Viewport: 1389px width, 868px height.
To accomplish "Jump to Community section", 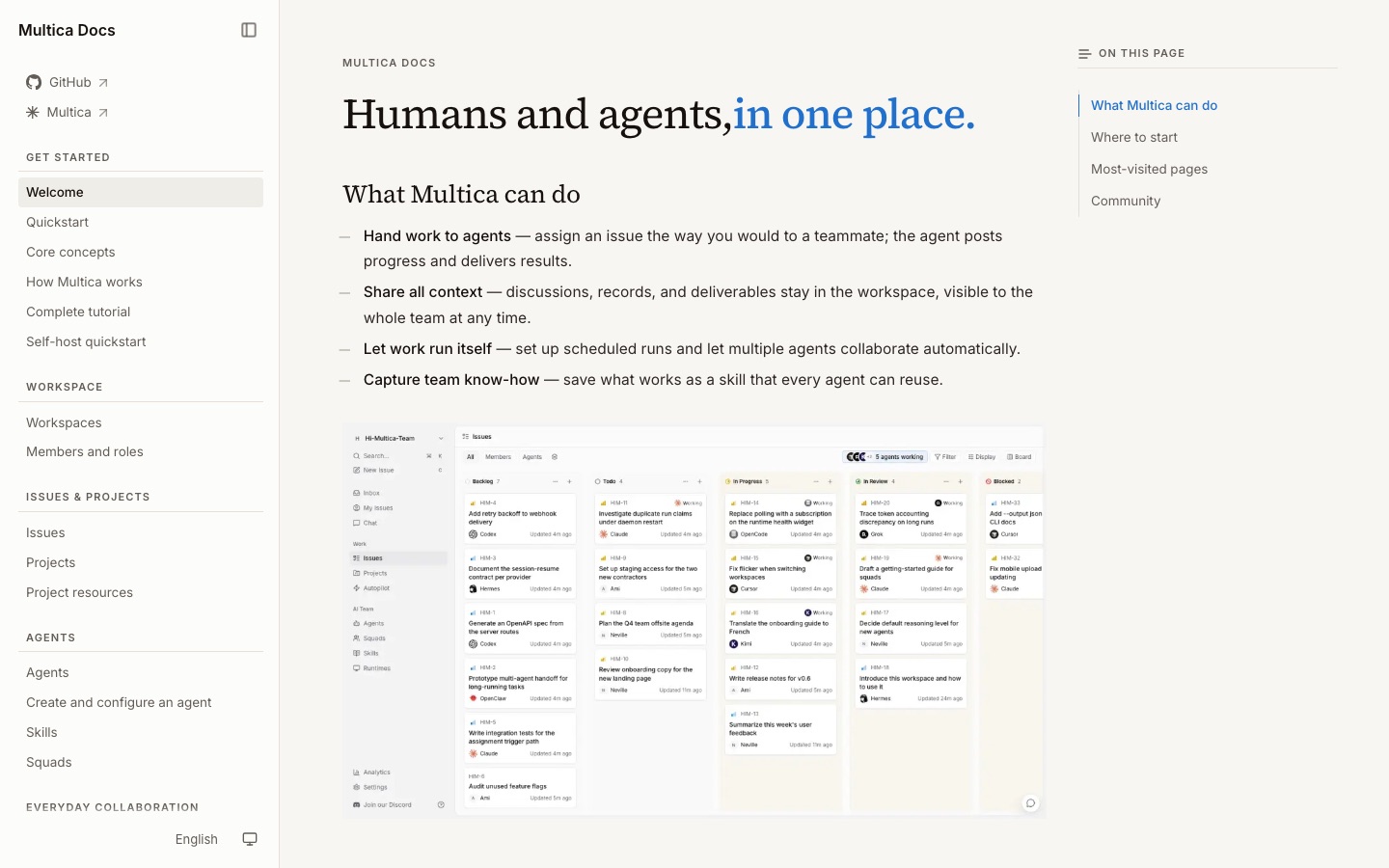I will click(1126, 201).
